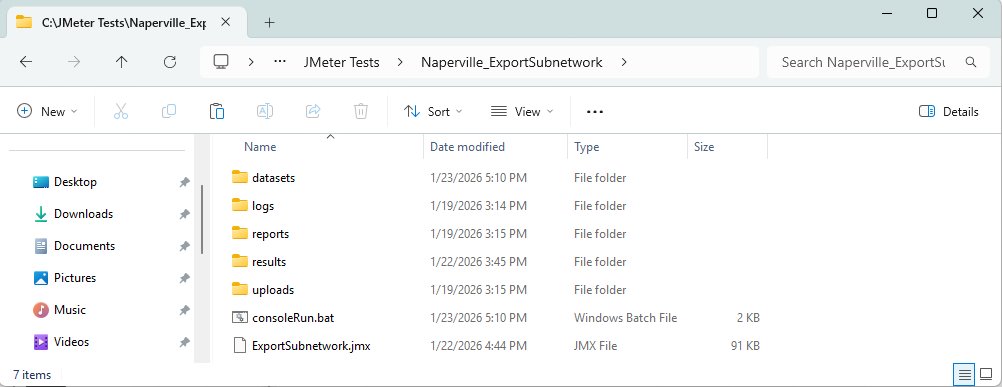Screen dimensions: 1002x387
Task: Unpin Desktop using its pin icon
Action: [x=184, y=183]
